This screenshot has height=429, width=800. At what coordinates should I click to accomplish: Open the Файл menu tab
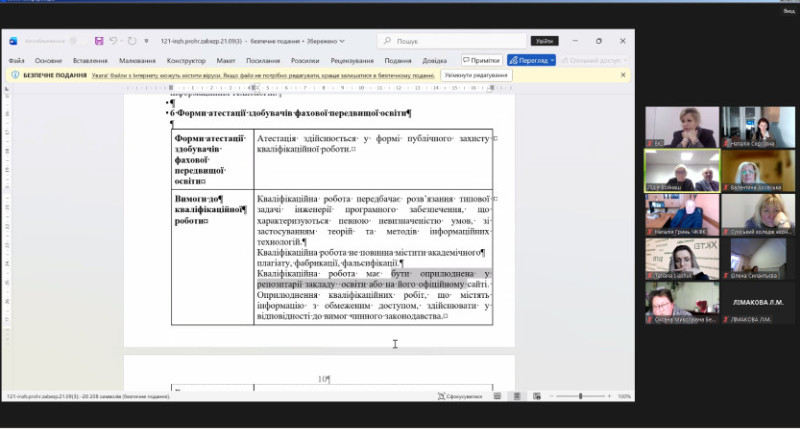[18, 60]
